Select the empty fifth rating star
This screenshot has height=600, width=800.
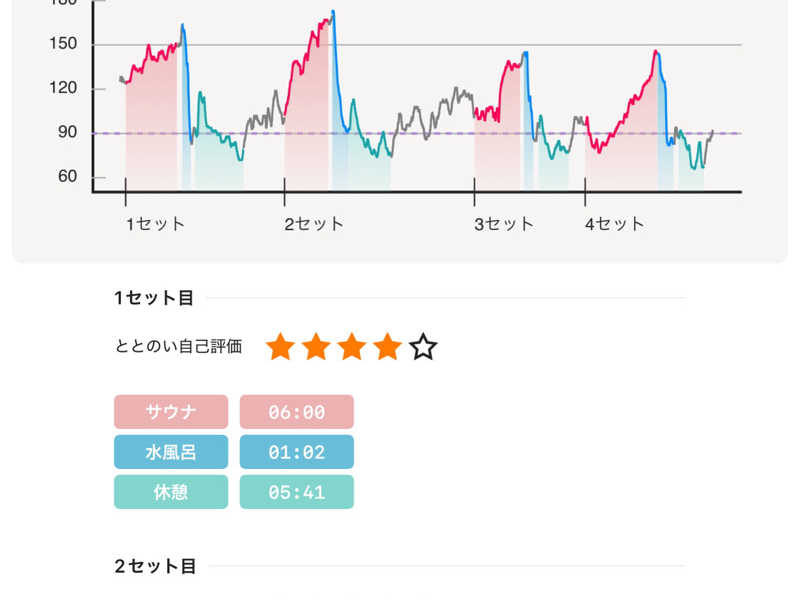point(423,346)
